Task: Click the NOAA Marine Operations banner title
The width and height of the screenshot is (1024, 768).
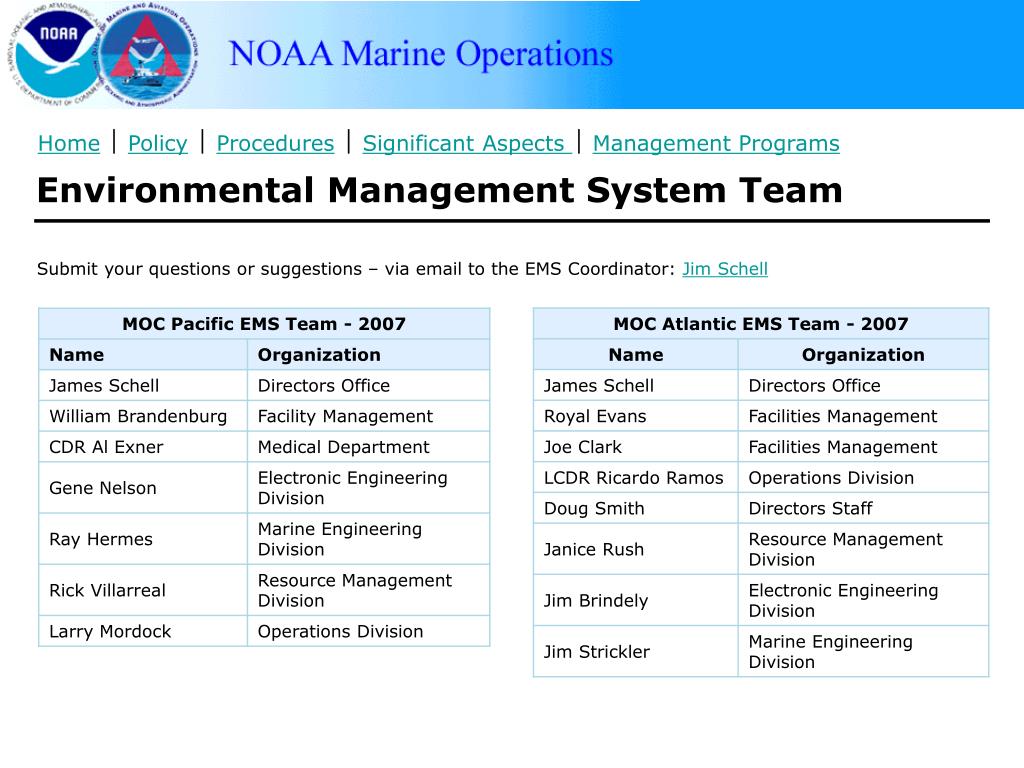Action: 421,54
